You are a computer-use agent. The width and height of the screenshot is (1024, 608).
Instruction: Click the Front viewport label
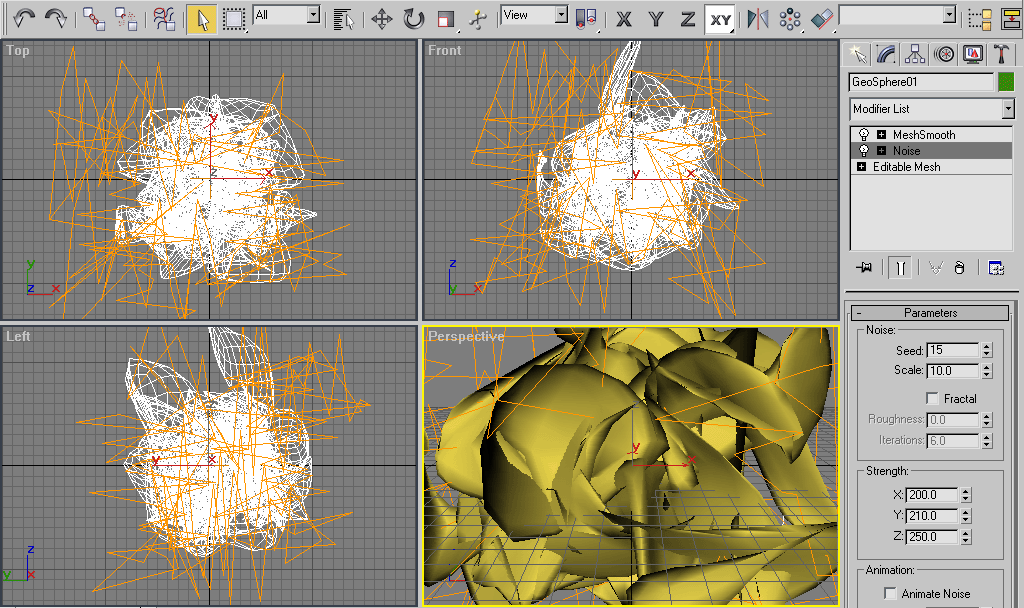coord(444,50)
